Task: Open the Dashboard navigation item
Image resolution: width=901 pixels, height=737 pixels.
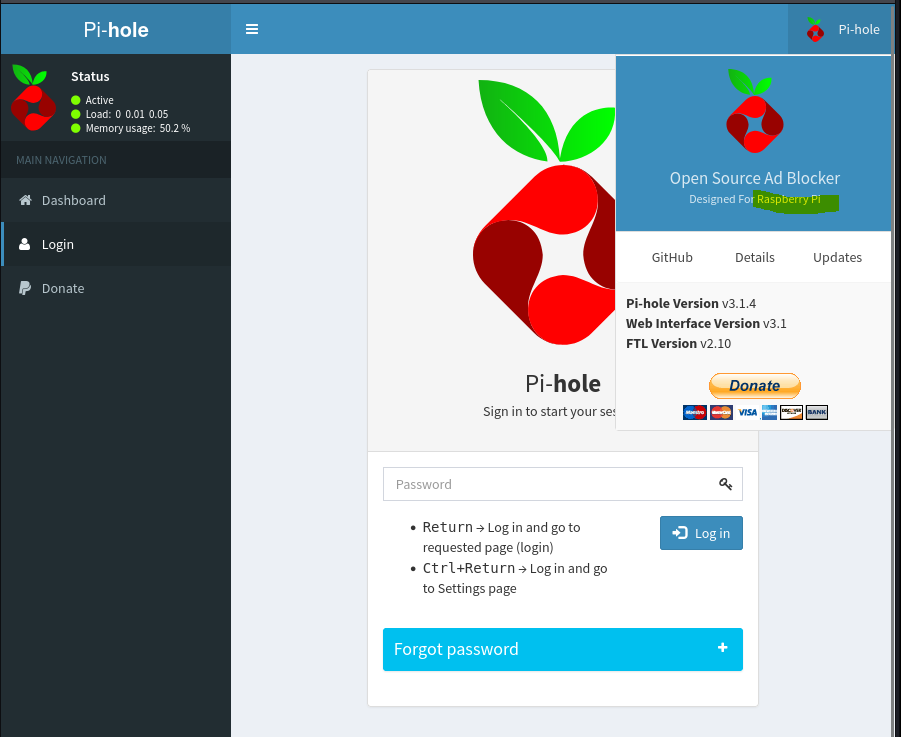Action: point(115,200)
